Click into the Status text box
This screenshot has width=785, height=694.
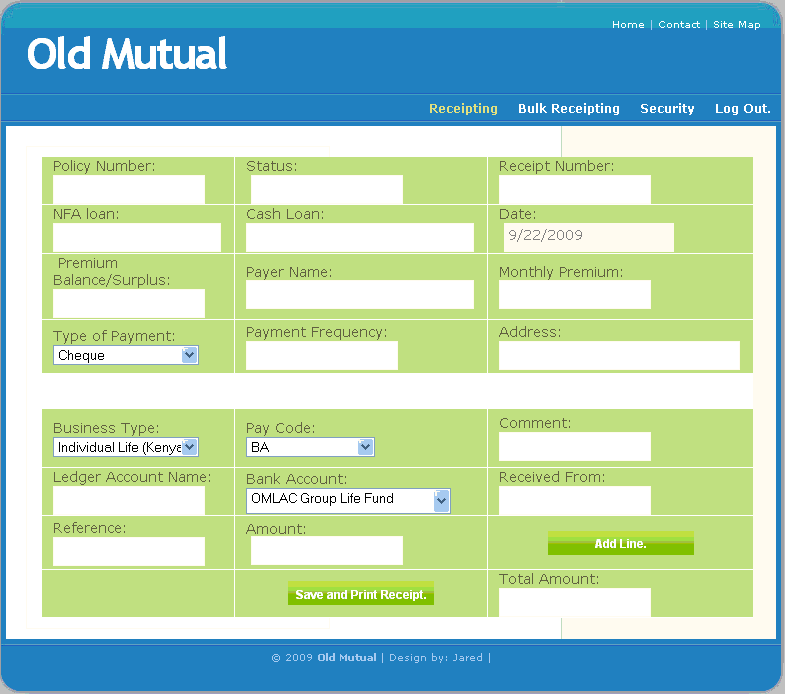point(326,189)
